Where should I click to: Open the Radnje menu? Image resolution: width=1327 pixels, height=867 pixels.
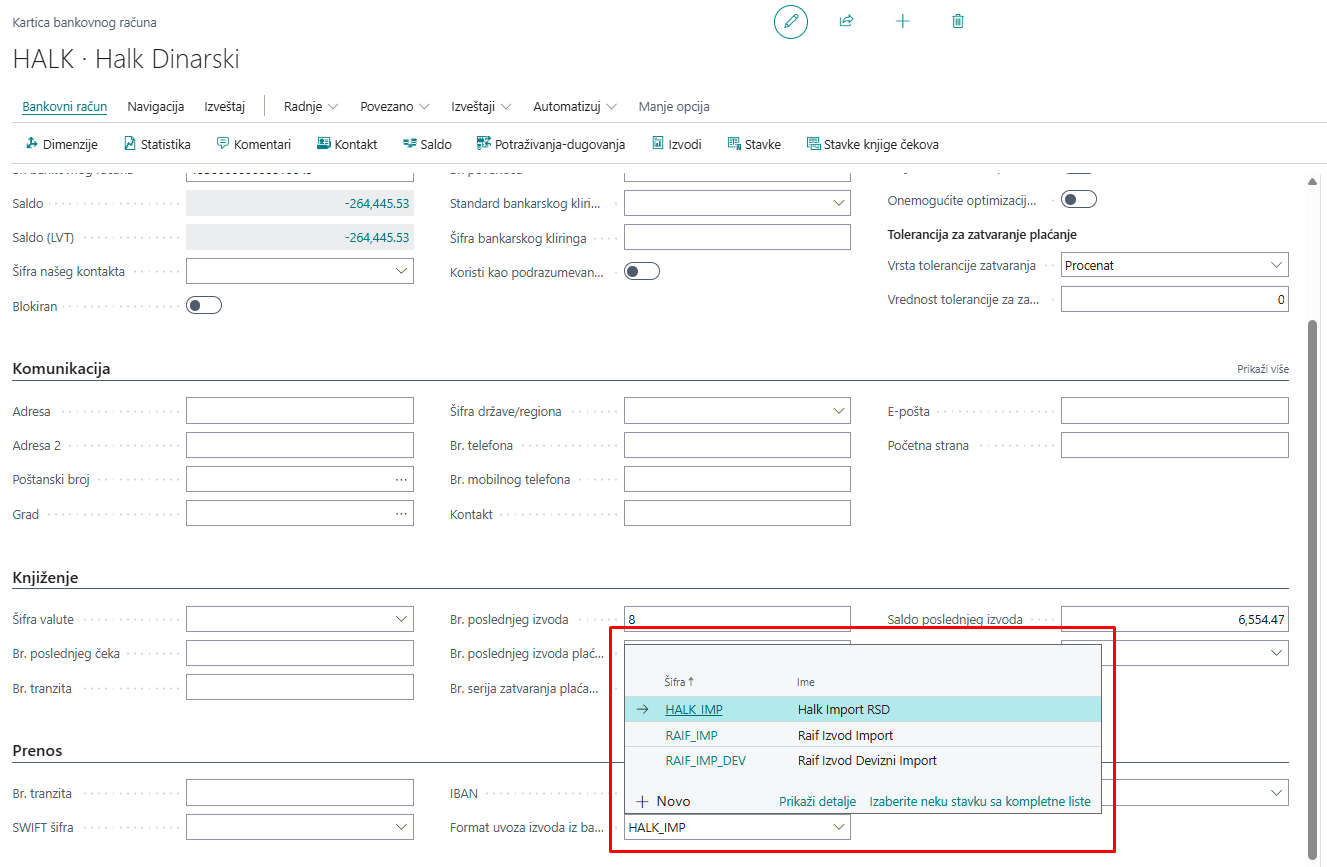310,106
